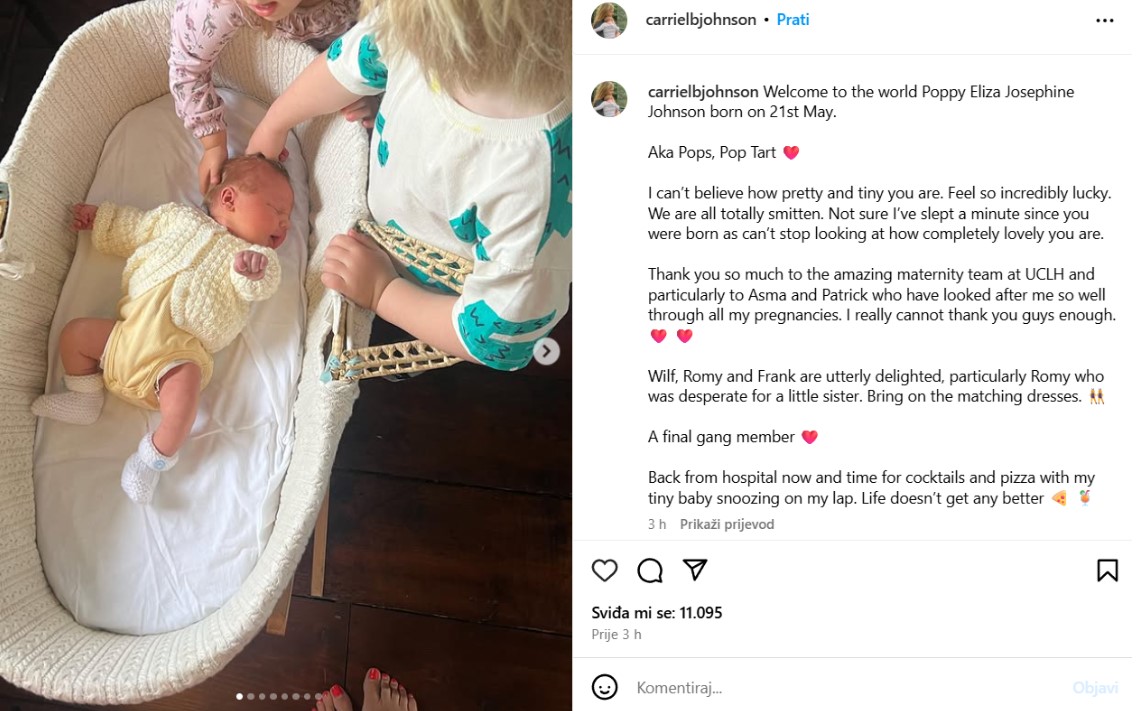View likes list Sviđa mi se: 11.095
Viewport: 1137px width, 711px height.
click(656, 612)
